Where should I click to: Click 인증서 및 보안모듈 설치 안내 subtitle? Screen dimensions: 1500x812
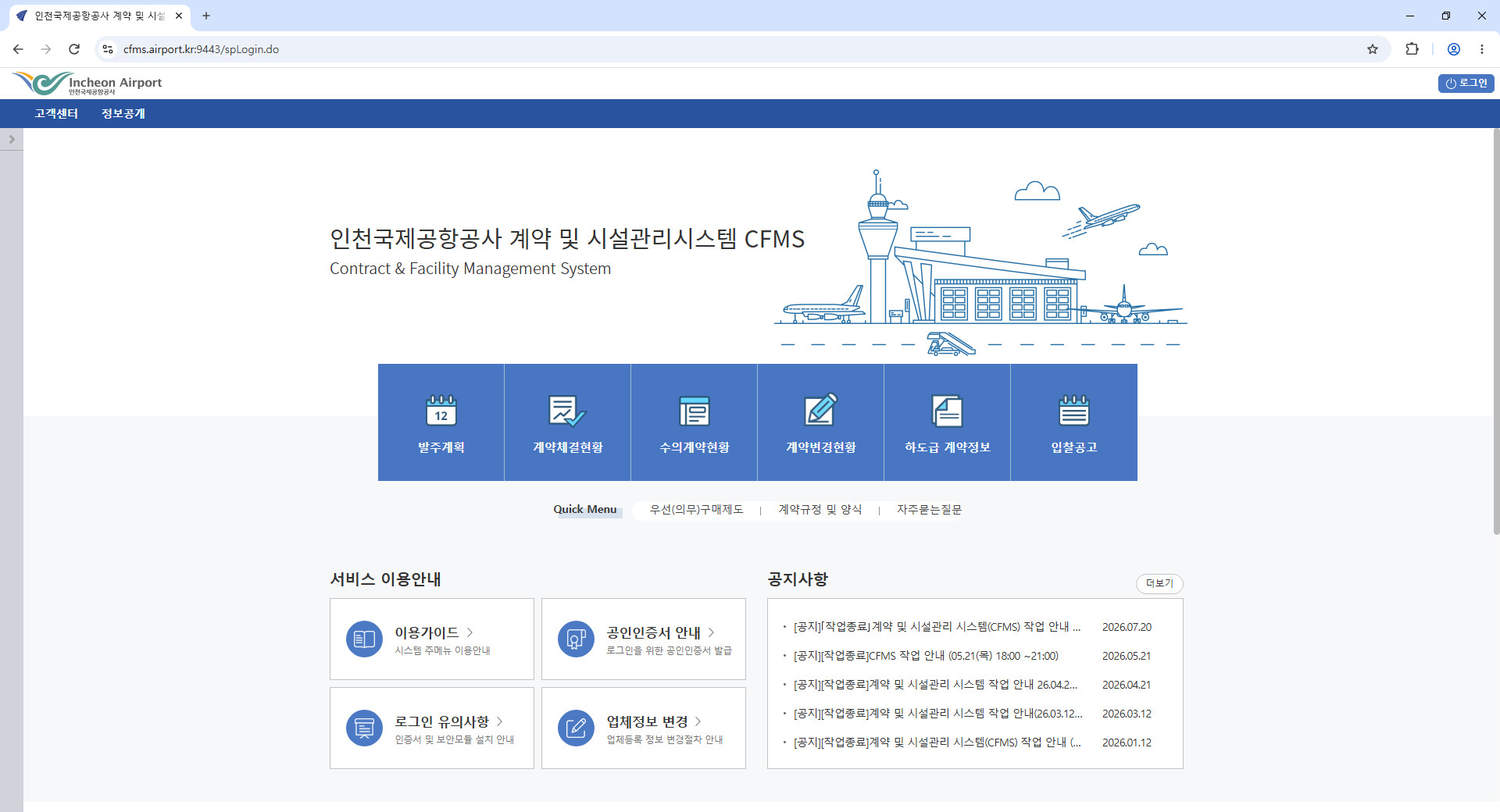tap(454, 740)
